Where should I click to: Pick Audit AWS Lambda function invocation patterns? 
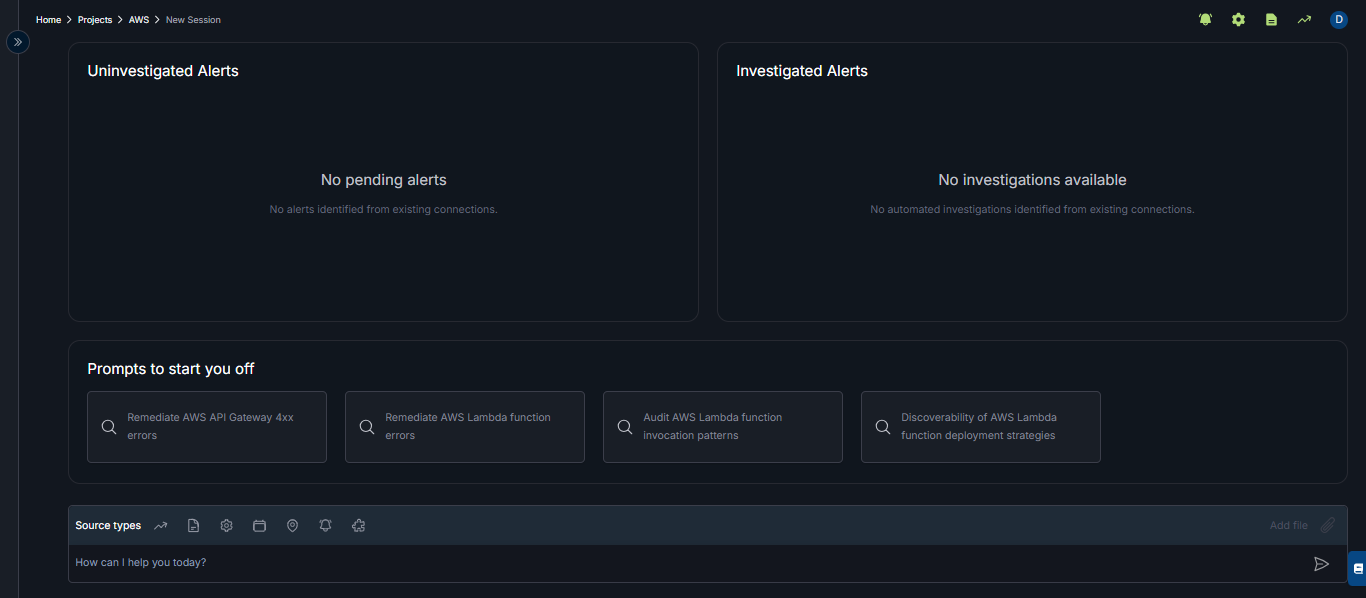(x=722, y=427)
